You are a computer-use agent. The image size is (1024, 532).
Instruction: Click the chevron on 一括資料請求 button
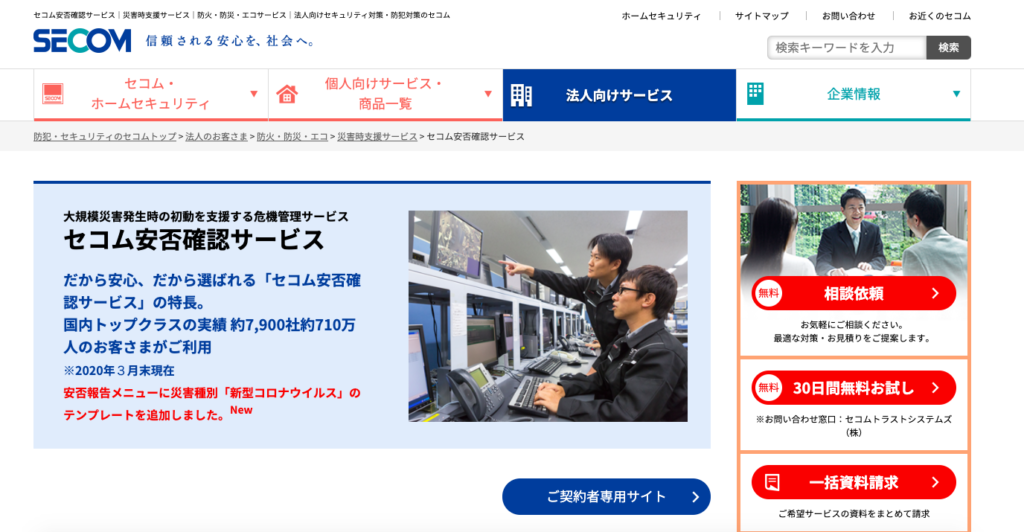935,482
